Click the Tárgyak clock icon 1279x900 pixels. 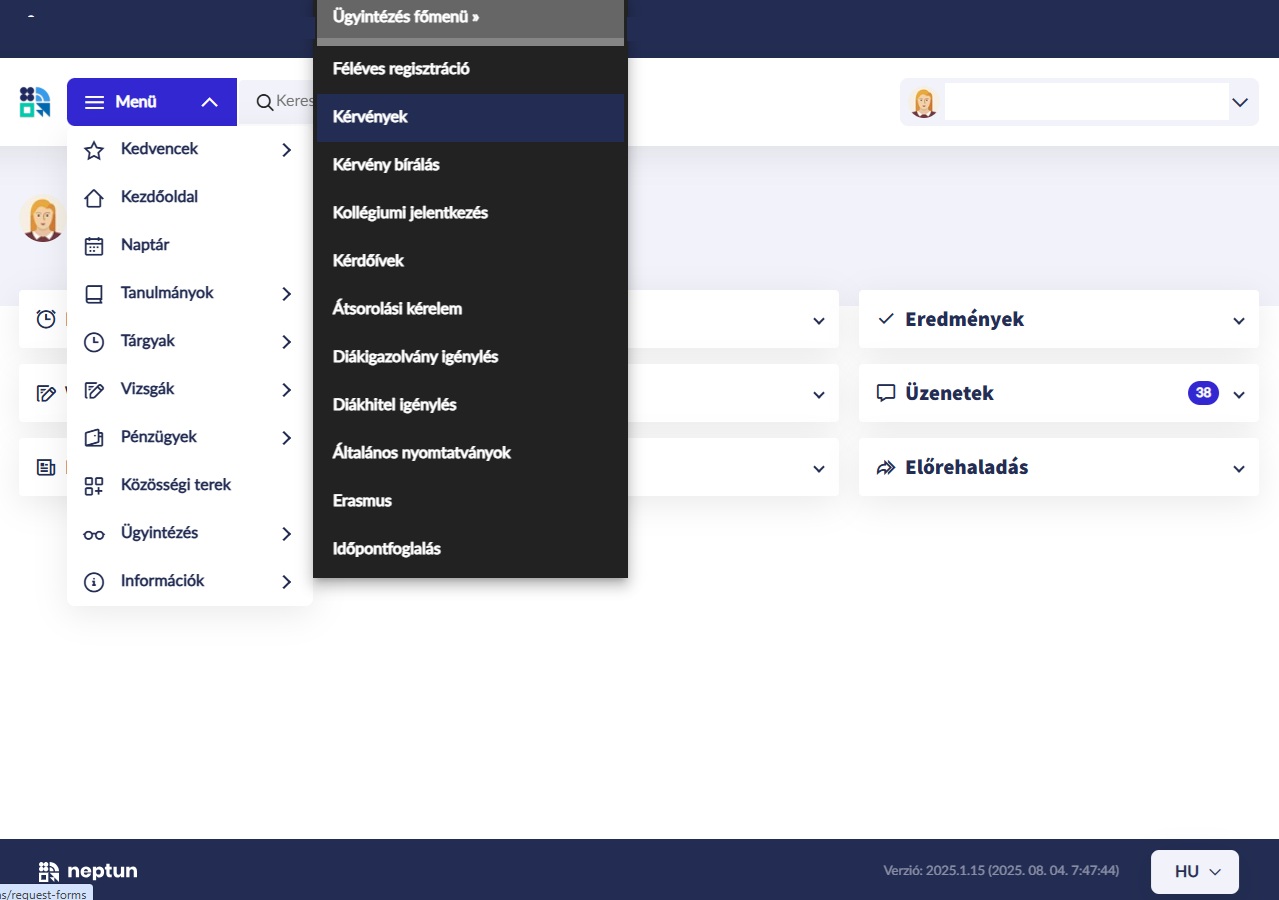click(x=94, y=342)
